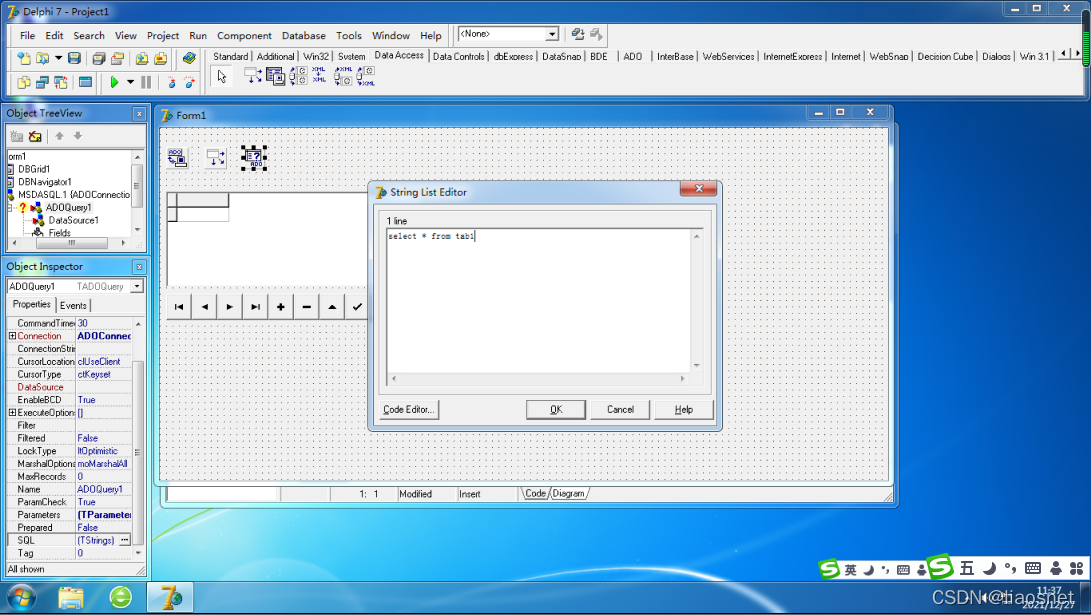The height and width of the screenshot is (615, 1091).
Task: Expand the Connection property node
Action: (12, 336)
